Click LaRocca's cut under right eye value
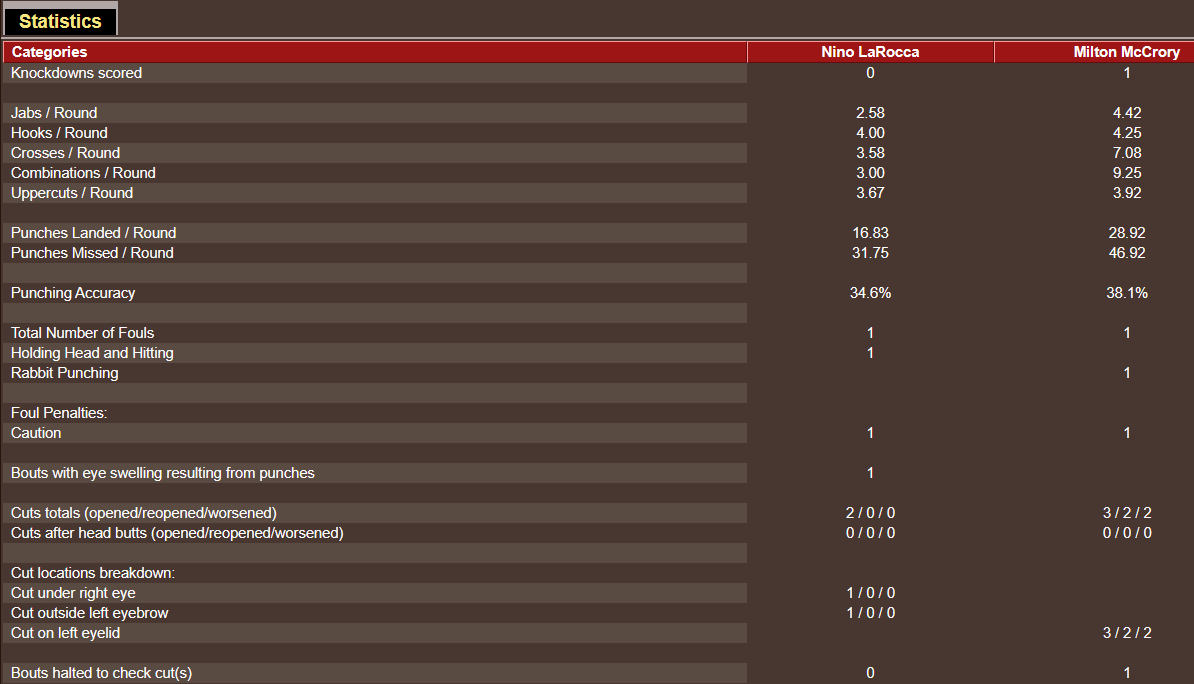 click(x=870, y=593)
